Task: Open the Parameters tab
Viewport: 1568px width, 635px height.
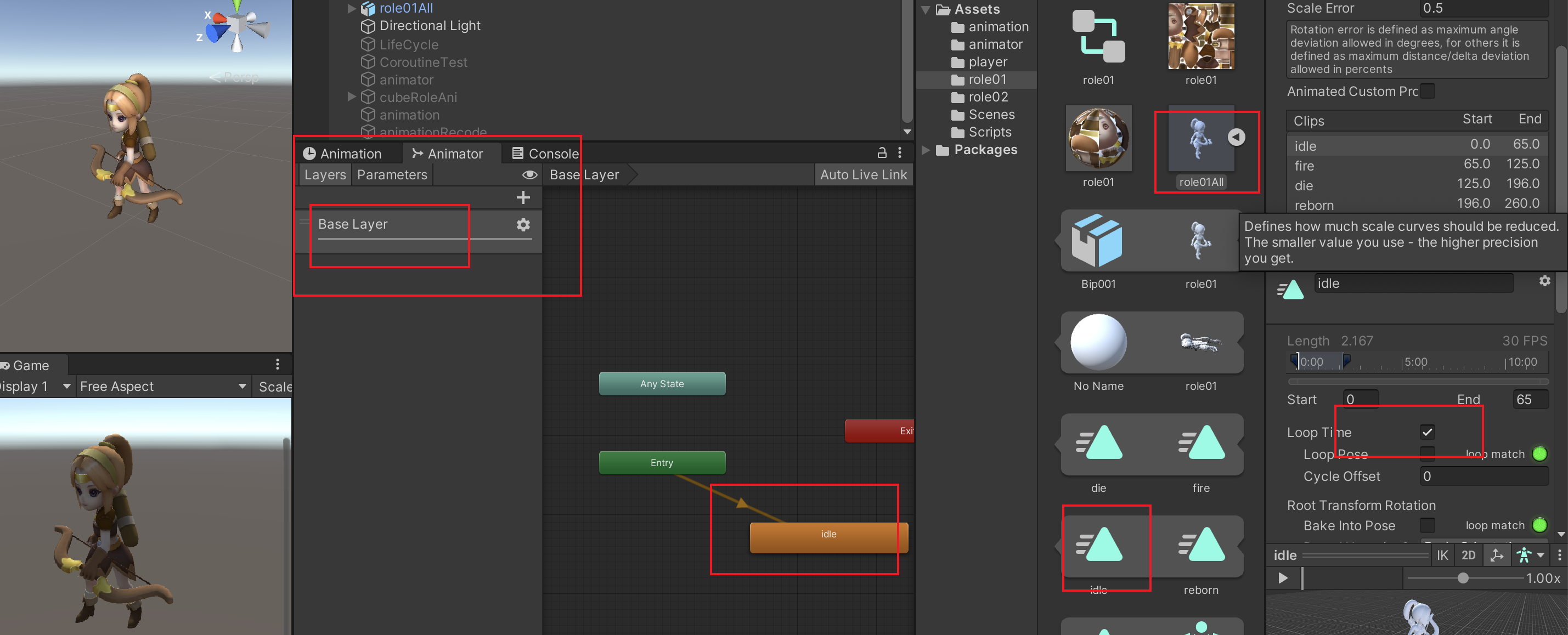Action: point(392,175)
